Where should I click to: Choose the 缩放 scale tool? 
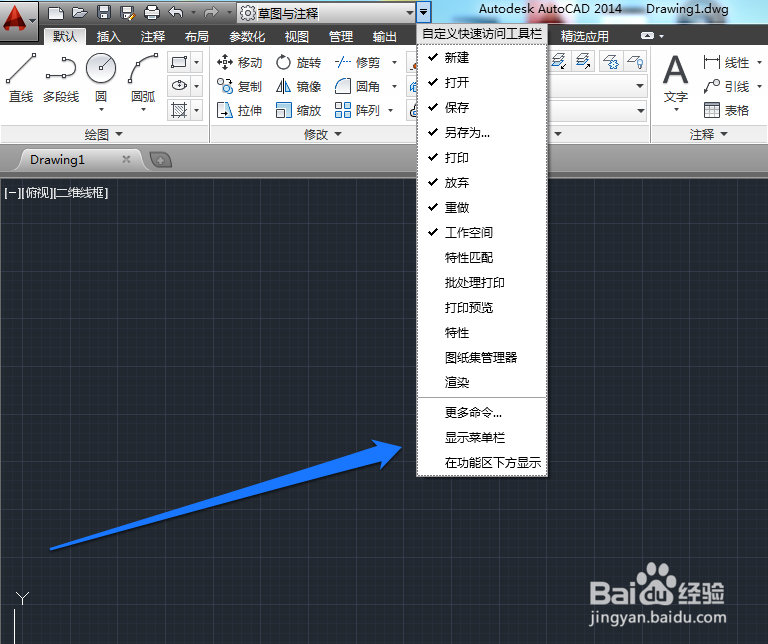[298, 111]
